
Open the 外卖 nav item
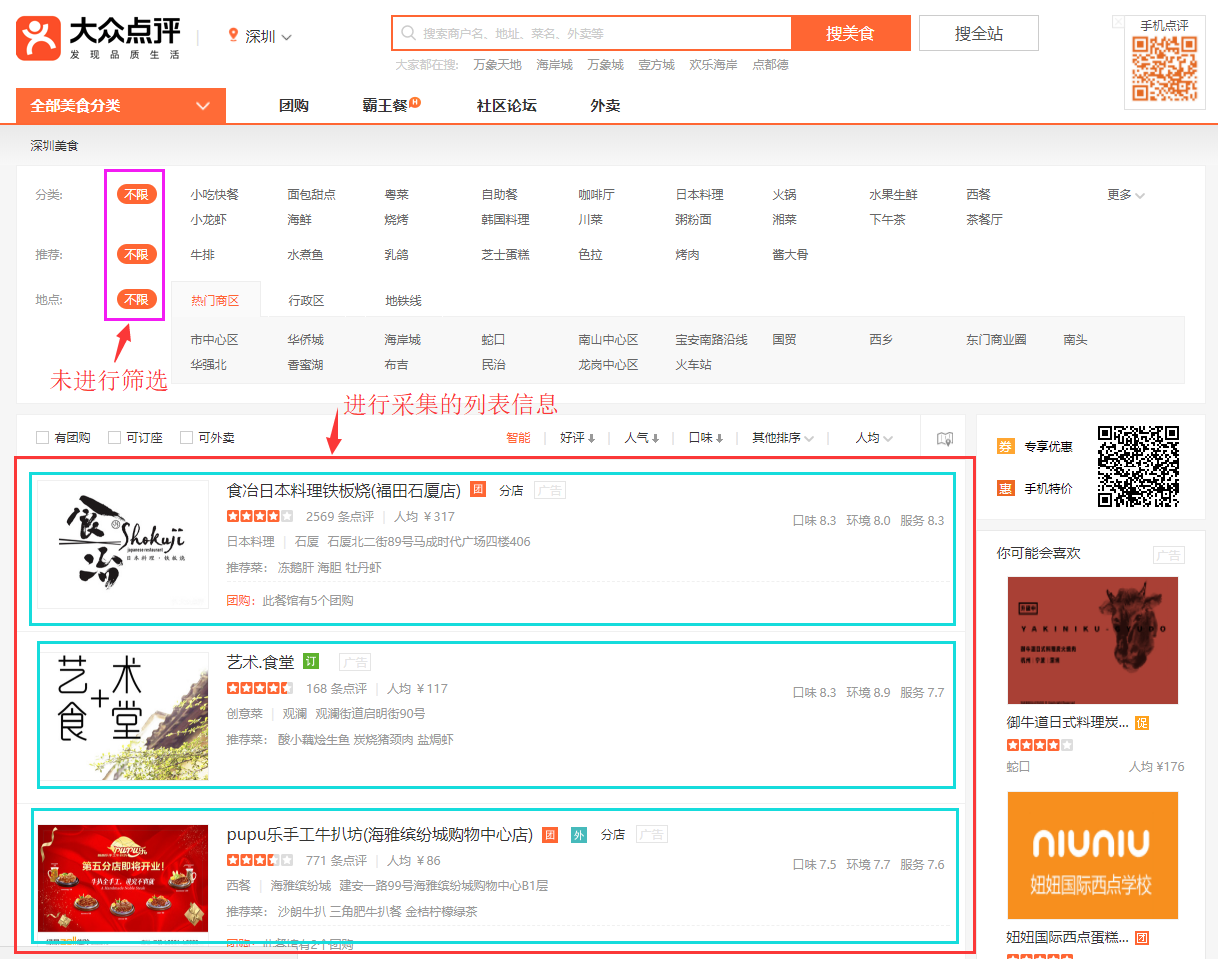click(605, 105)
